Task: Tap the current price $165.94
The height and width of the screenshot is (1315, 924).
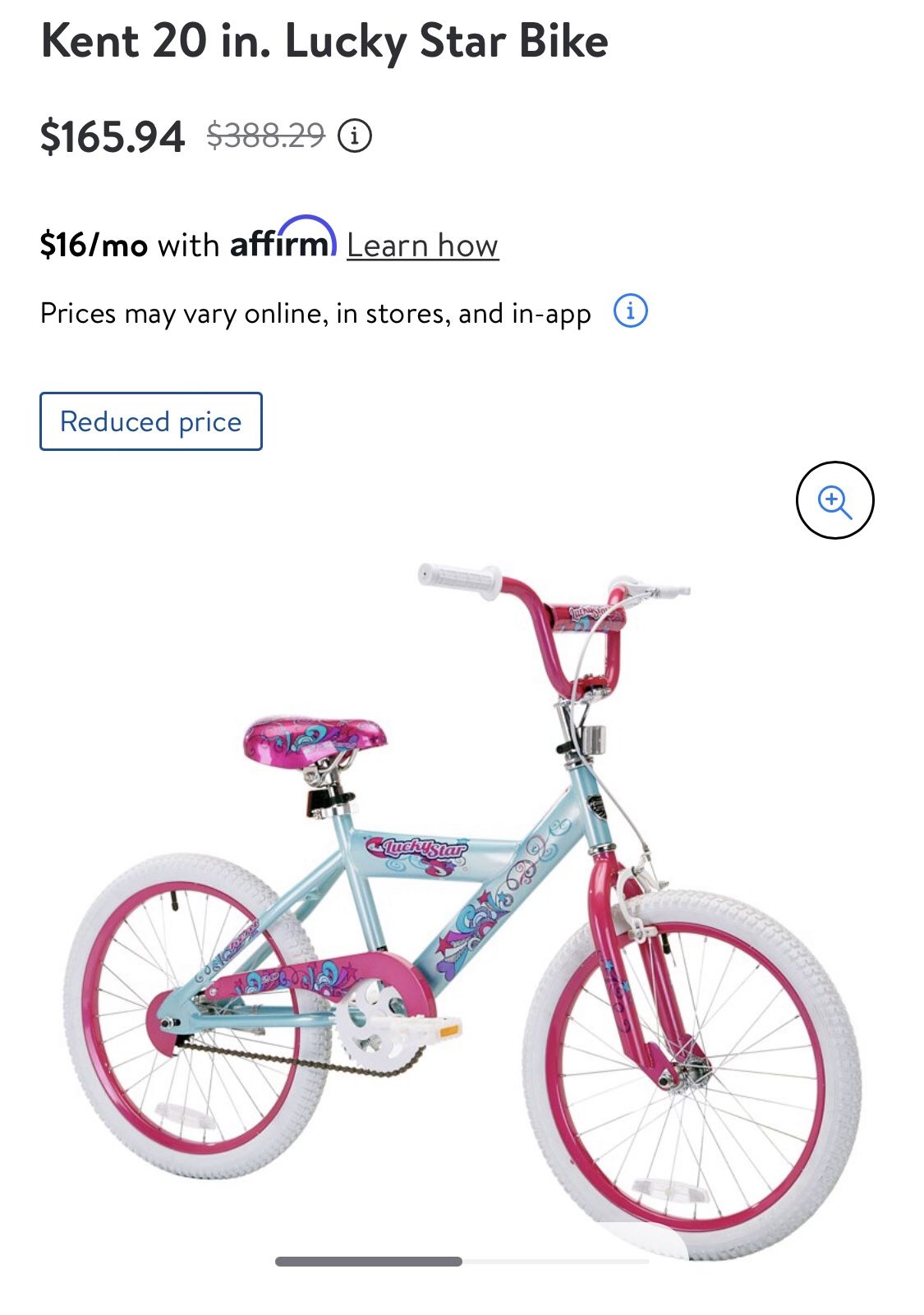Action: click(x=113, y=136)
